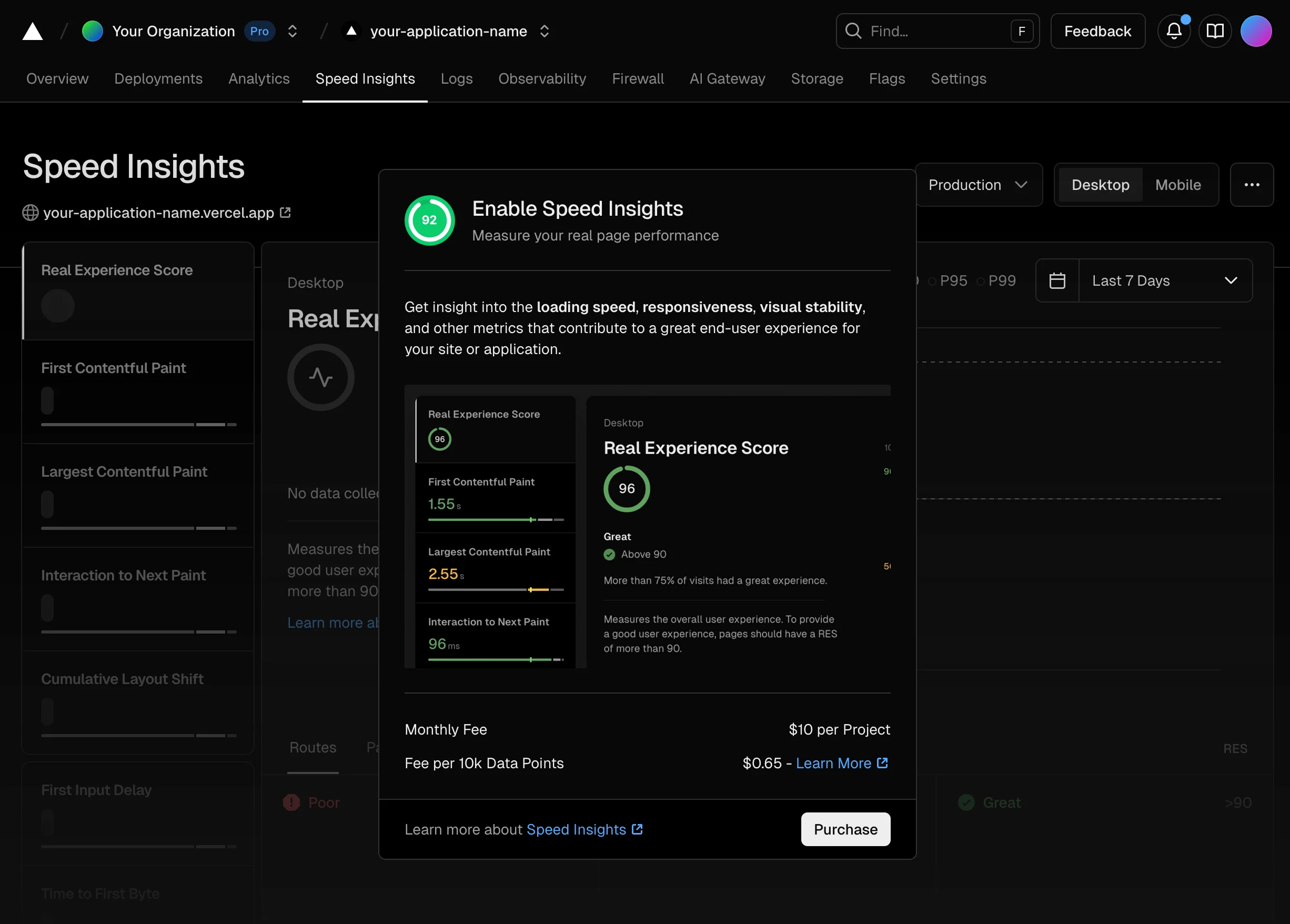Open the Storage tab

[817, 79]
